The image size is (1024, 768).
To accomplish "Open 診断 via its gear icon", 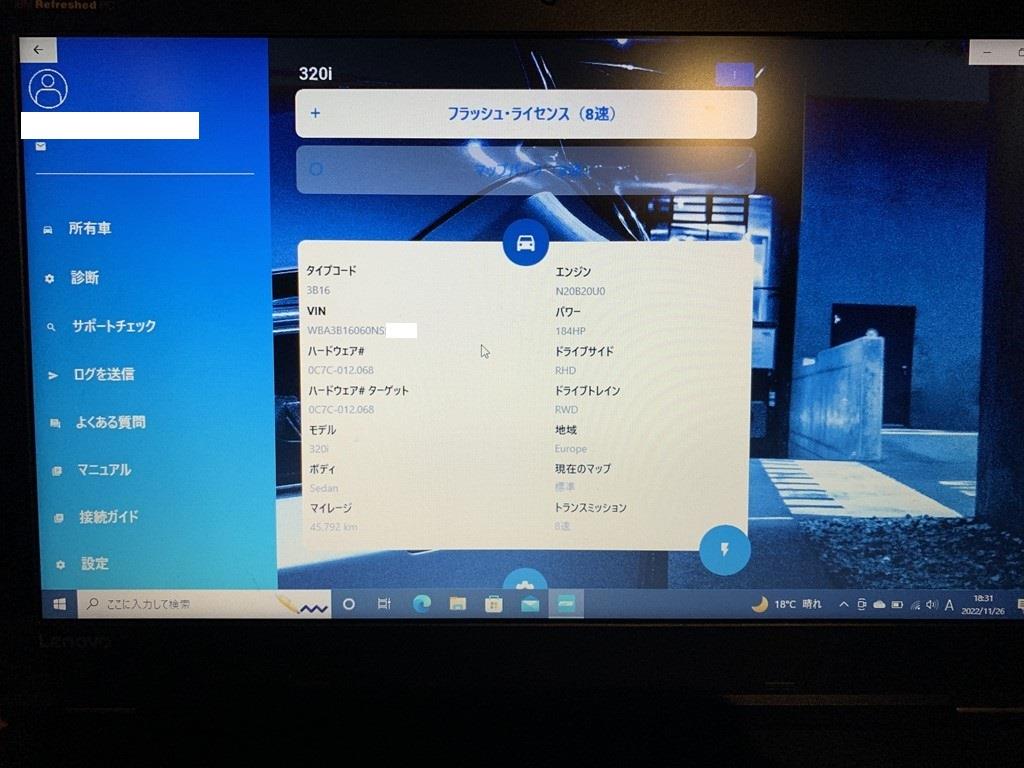I will coord(71,278).
